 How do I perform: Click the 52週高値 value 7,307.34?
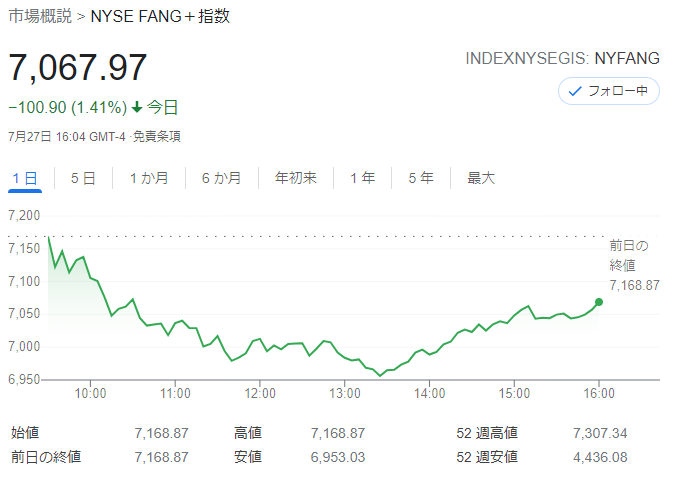[600, 433]
